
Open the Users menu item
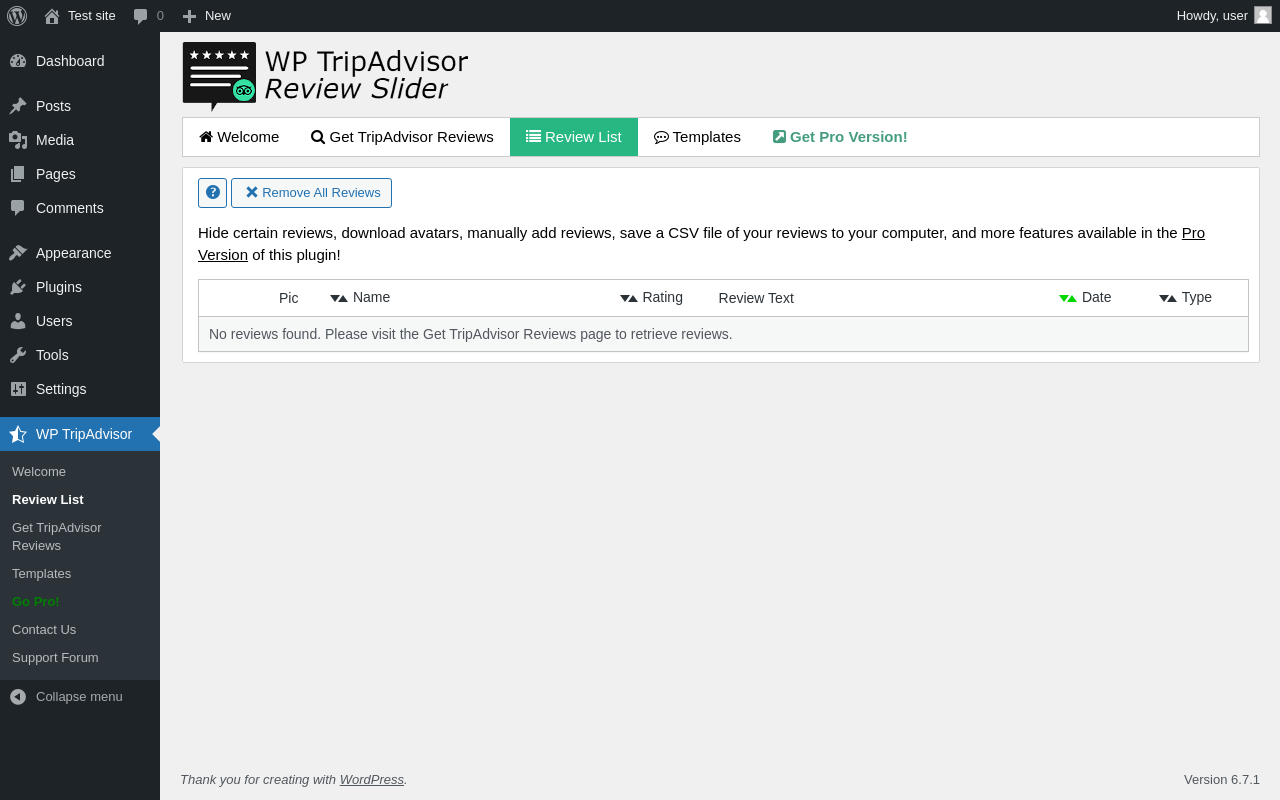click(x=54, y=321)
